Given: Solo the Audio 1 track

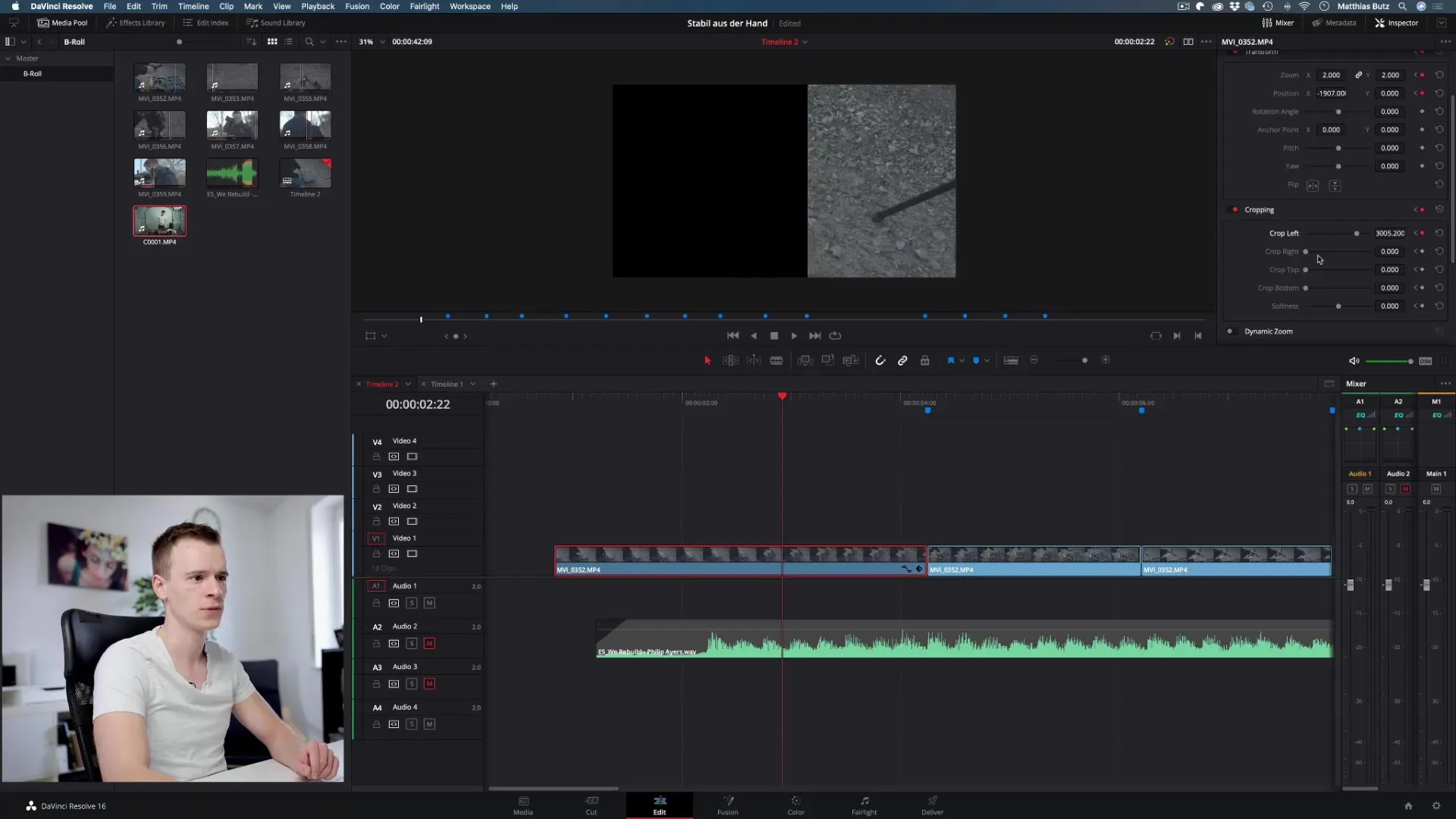Looking at the screenshot, I should pos(411,604).
